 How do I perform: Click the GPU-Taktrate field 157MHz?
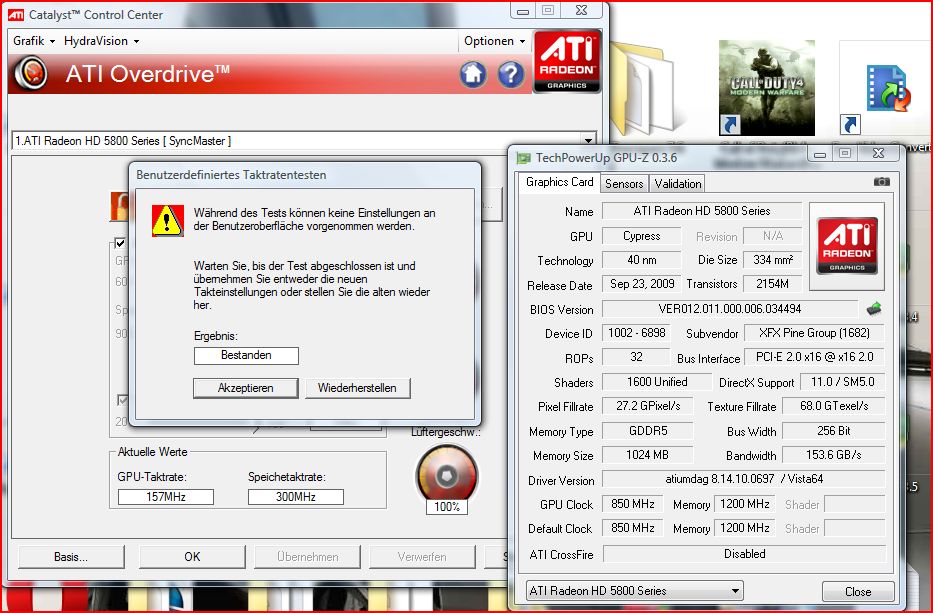pos(166,497)
